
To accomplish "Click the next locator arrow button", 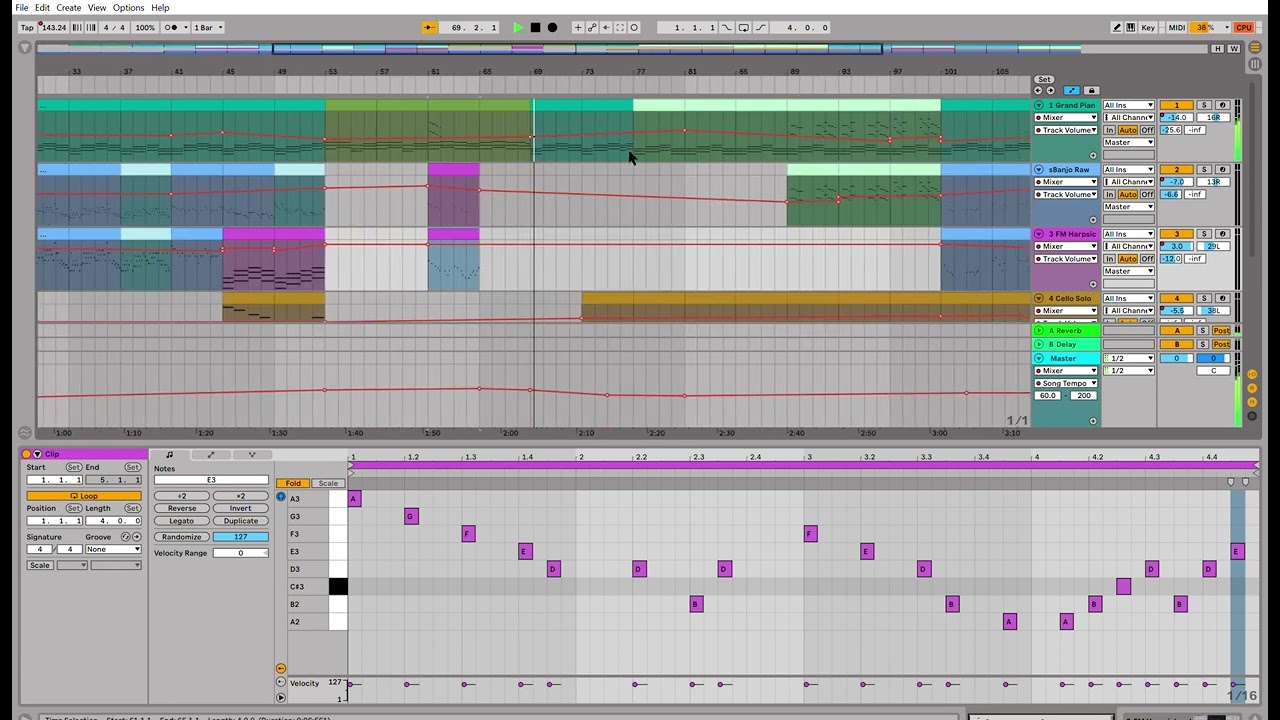I will (x=1050, y=91).
